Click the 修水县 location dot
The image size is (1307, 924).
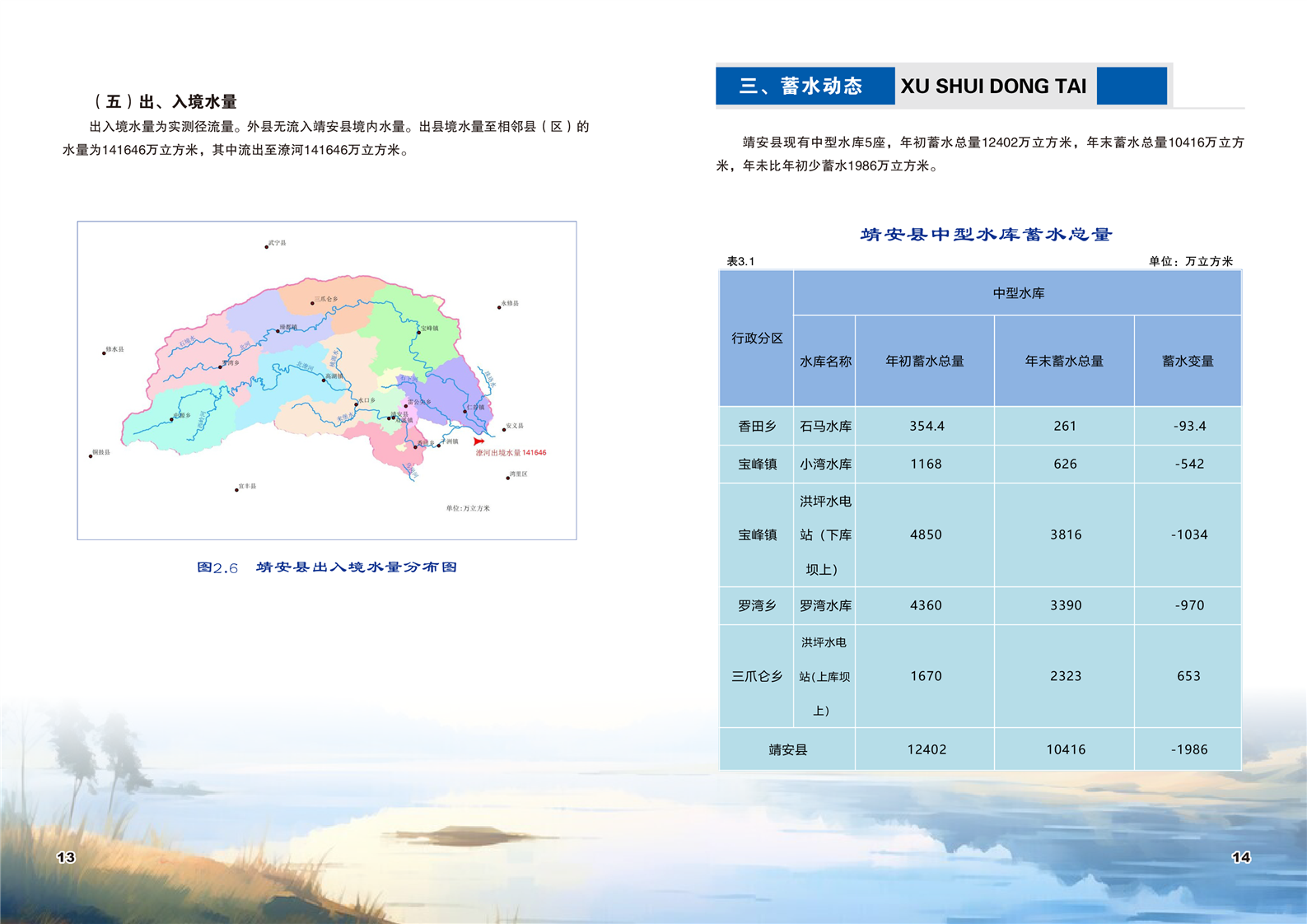[x=104, y=352]
